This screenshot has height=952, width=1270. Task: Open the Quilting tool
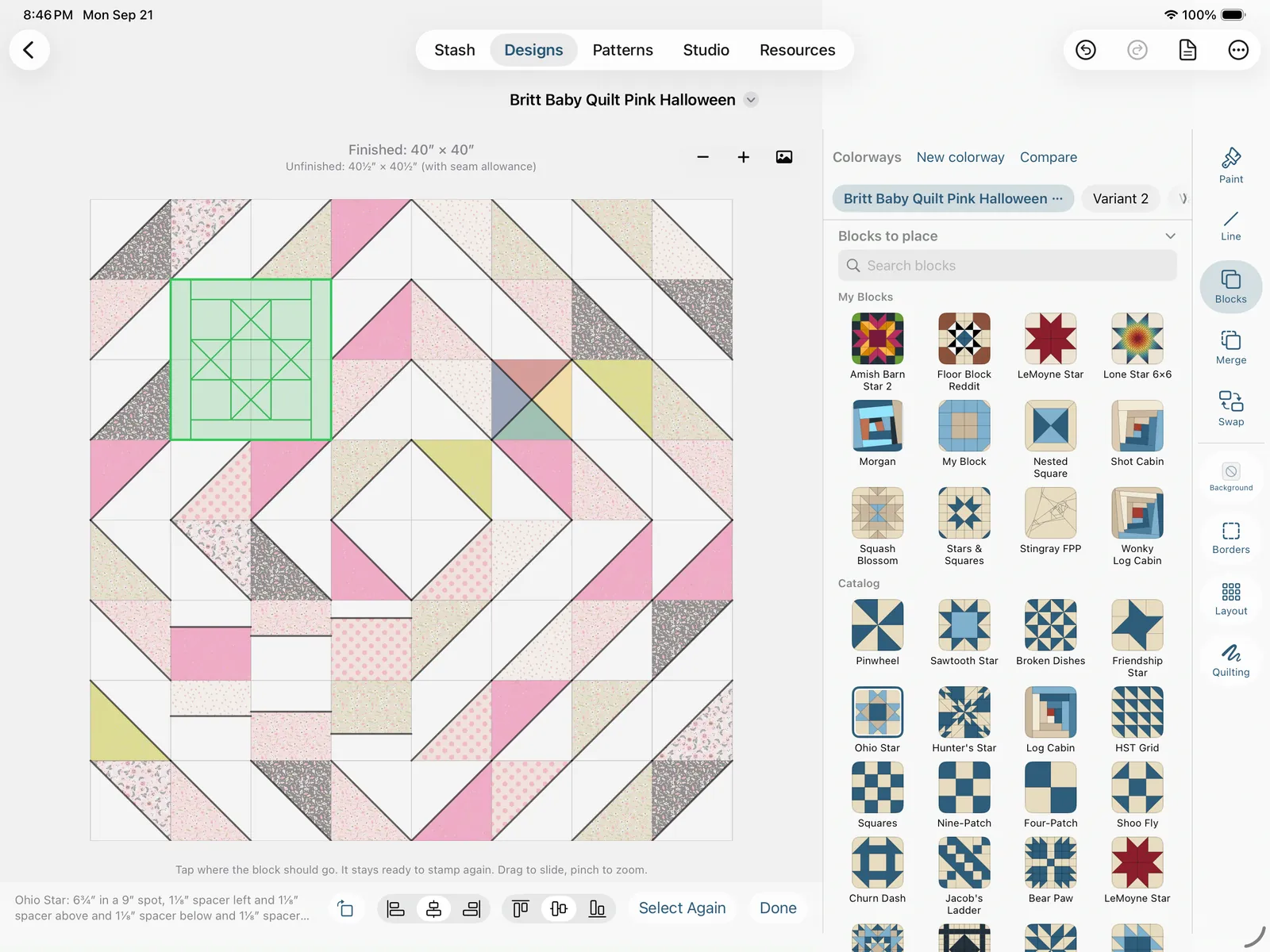tap(1230, 660)
